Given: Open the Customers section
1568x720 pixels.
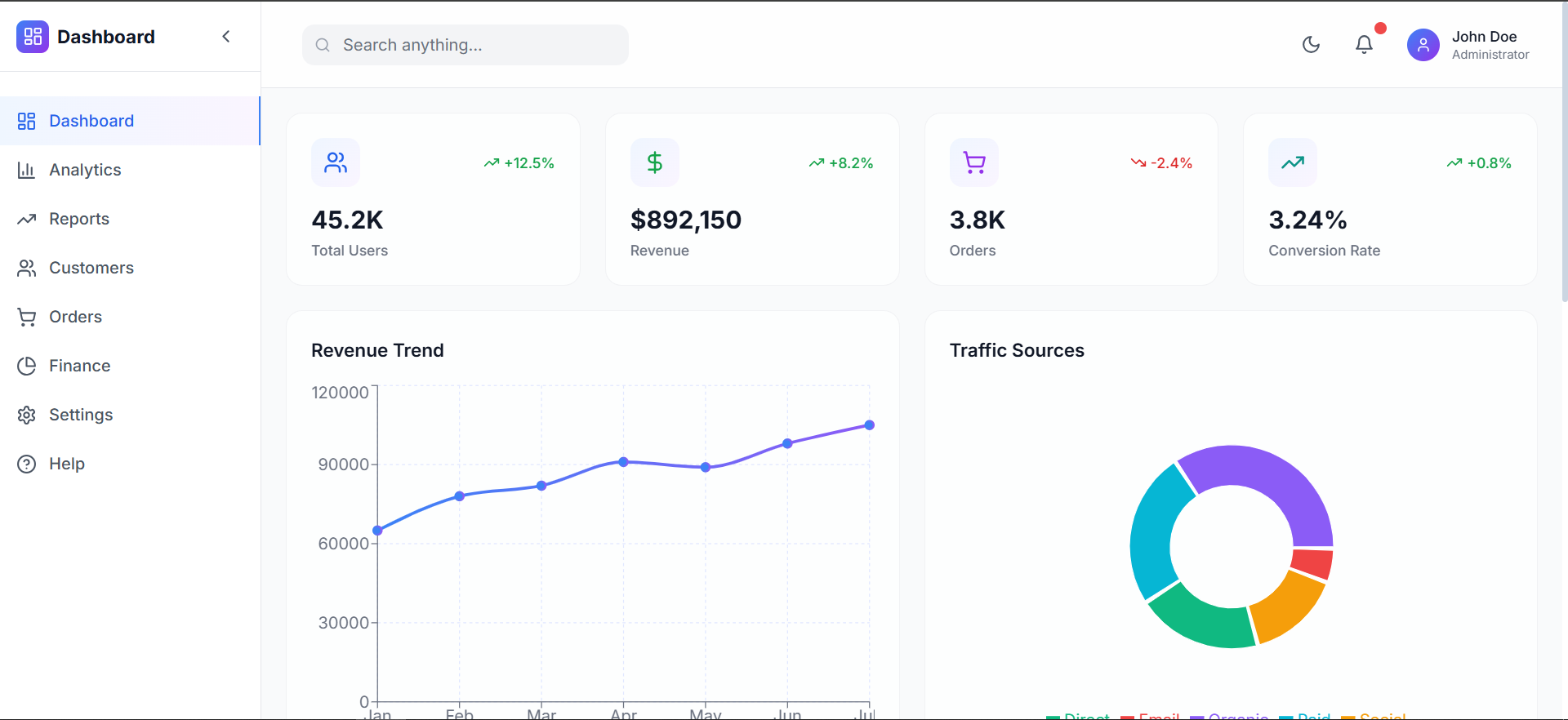Looking at the screenshot, I should click(x=130, y=268).
